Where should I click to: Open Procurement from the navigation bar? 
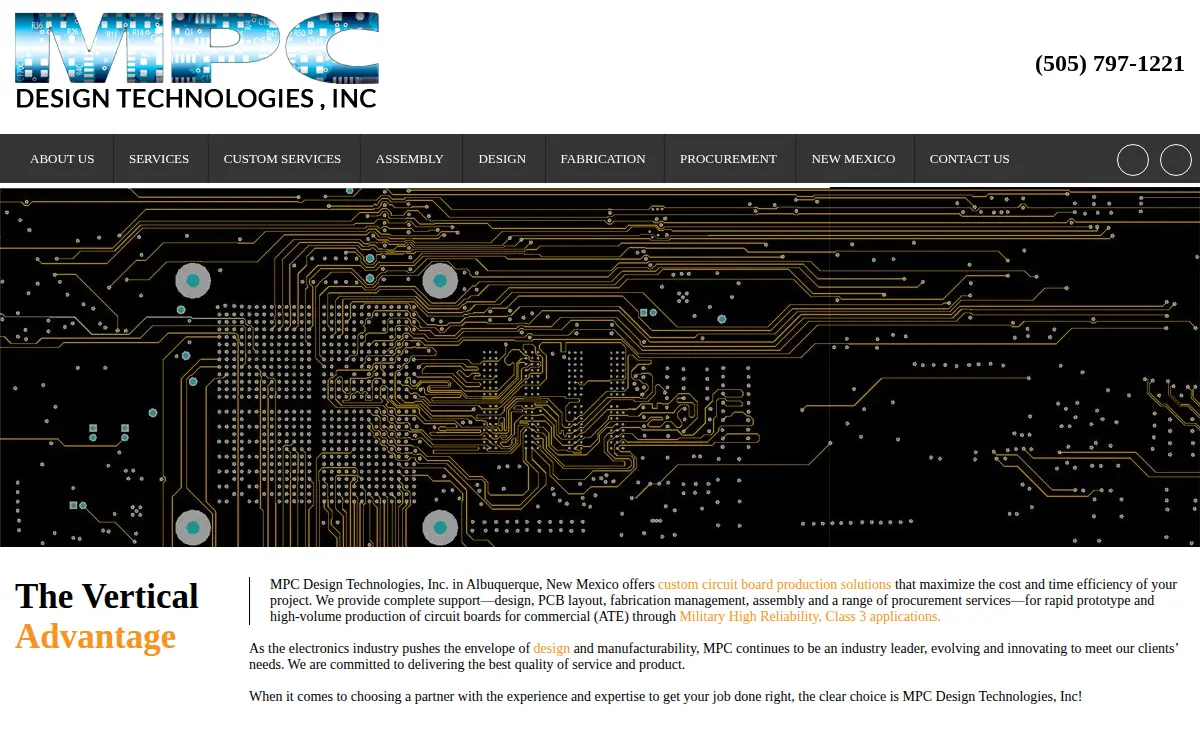(x=728, y=159)
